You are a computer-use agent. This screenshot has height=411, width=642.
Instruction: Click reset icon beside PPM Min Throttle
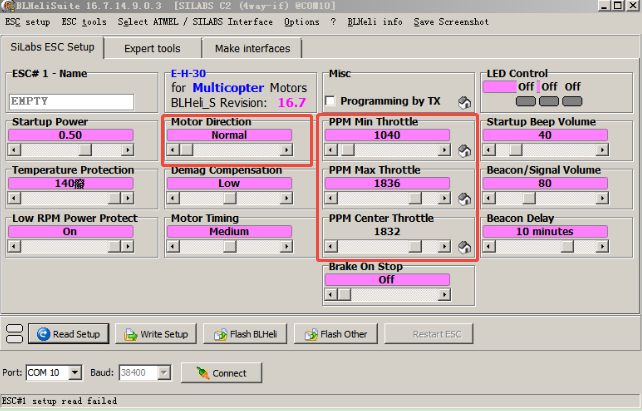coord(464,151)
